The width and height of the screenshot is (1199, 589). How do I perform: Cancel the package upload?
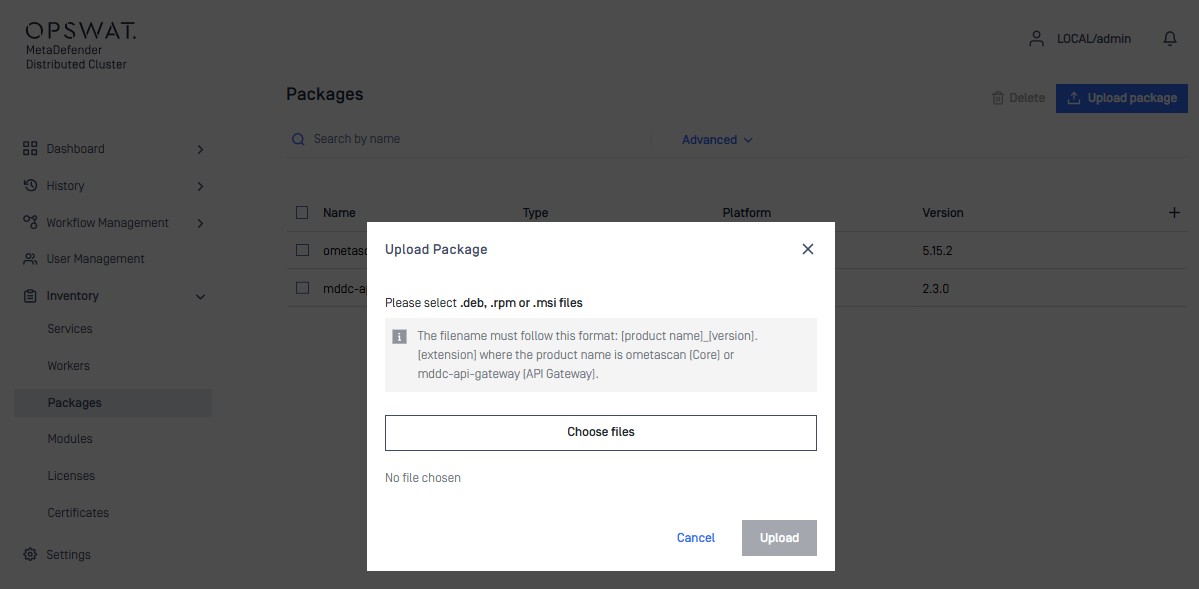pyautogui.click(x=695, y=538)
